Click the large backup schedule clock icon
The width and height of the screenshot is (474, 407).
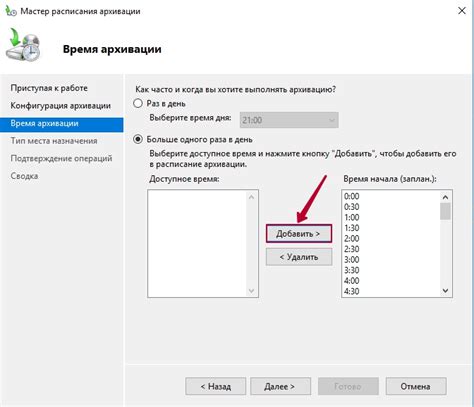click(x=23, y=45)
